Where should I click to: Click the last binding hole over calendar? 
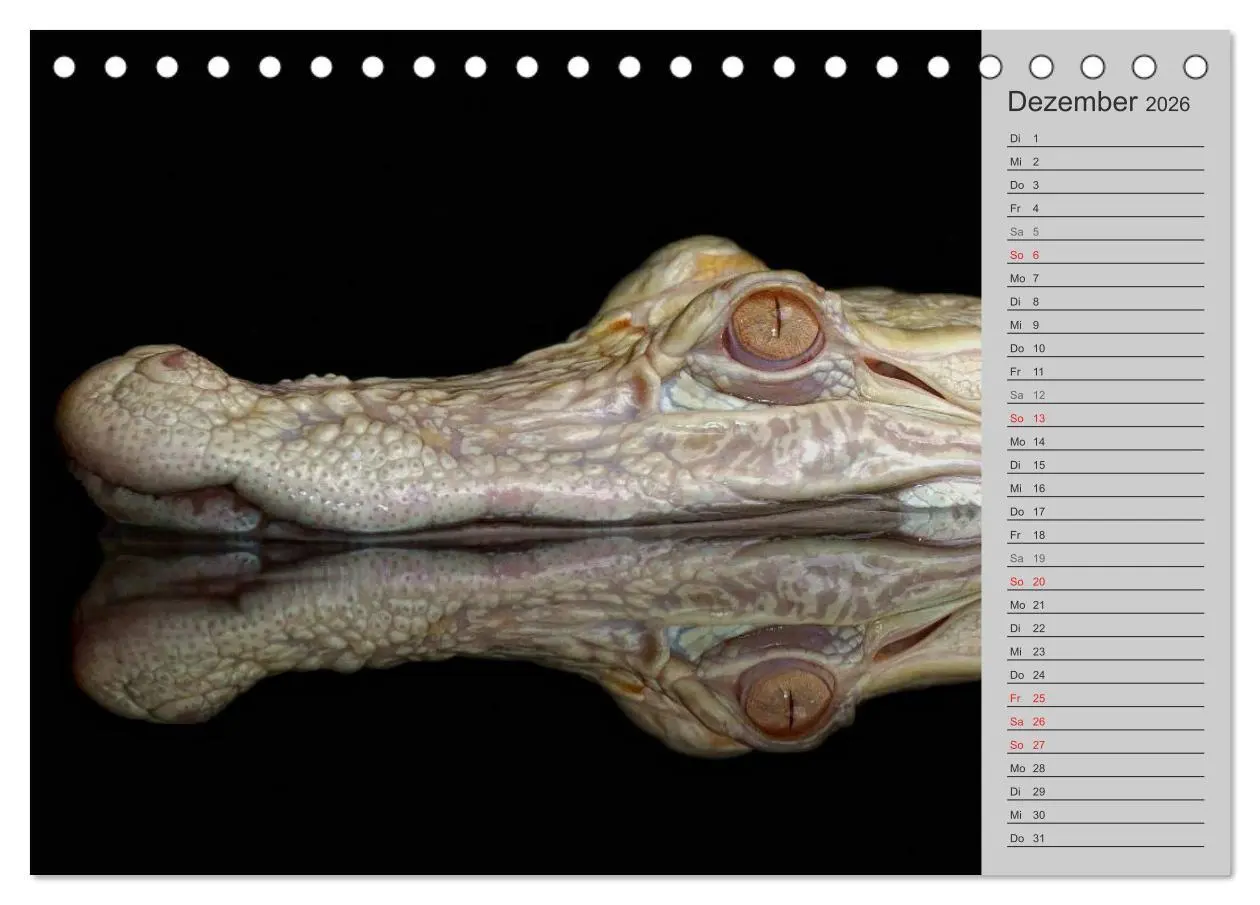coord(1196,67)
